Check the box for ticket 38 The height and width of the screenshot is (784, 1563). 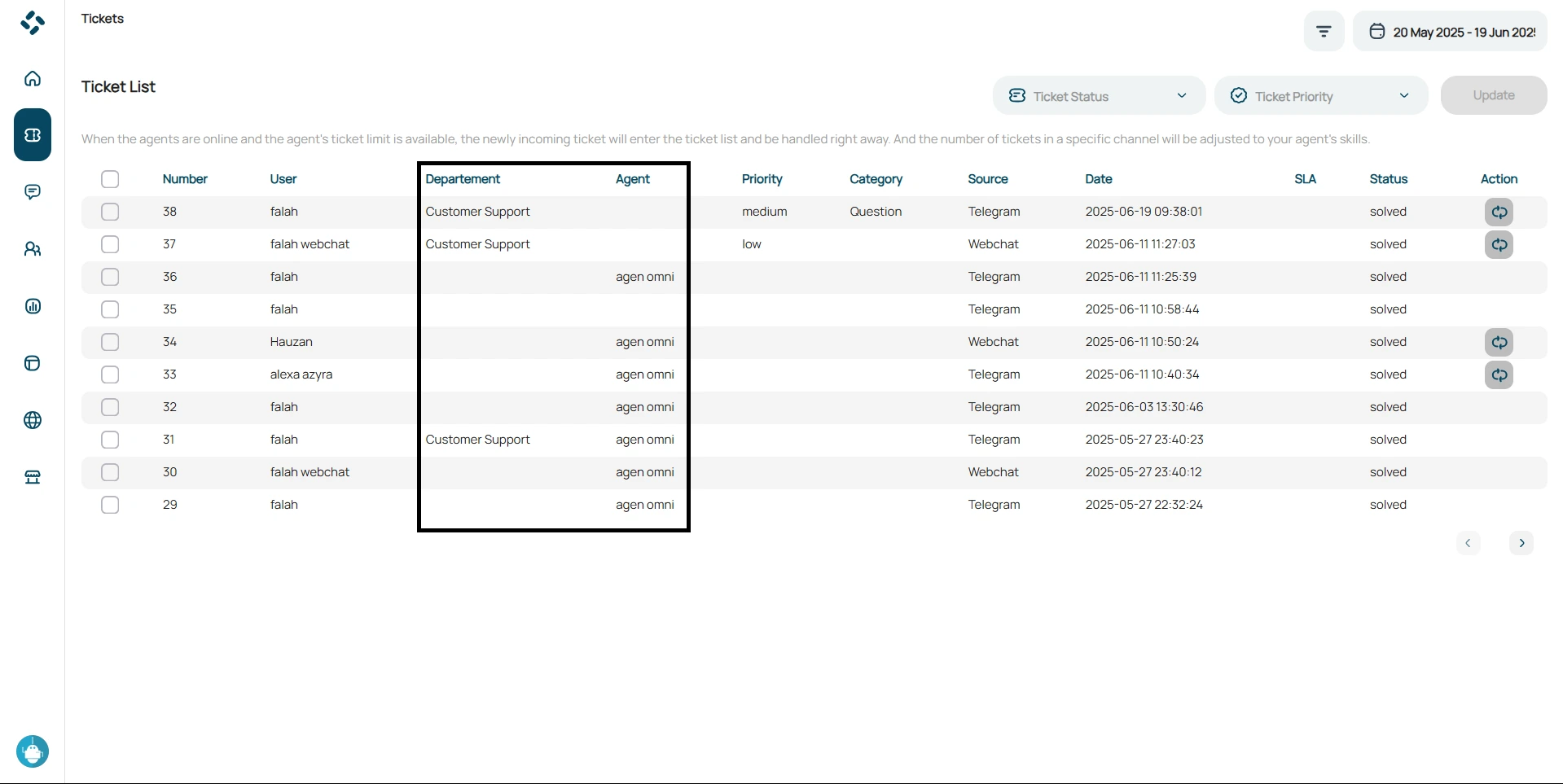[110, 212]
